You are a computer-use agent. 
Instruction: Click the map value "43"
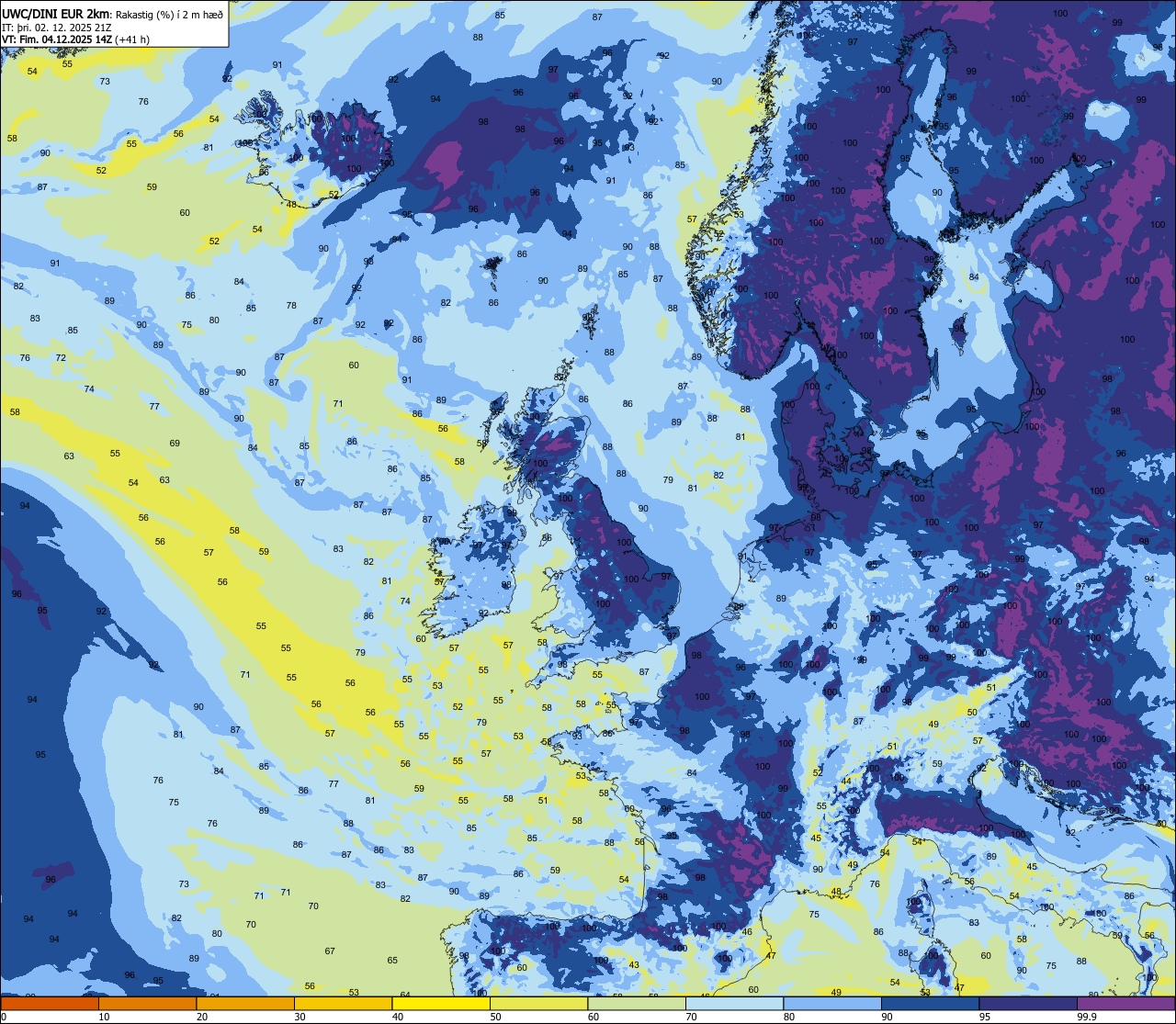pos(634,964)
